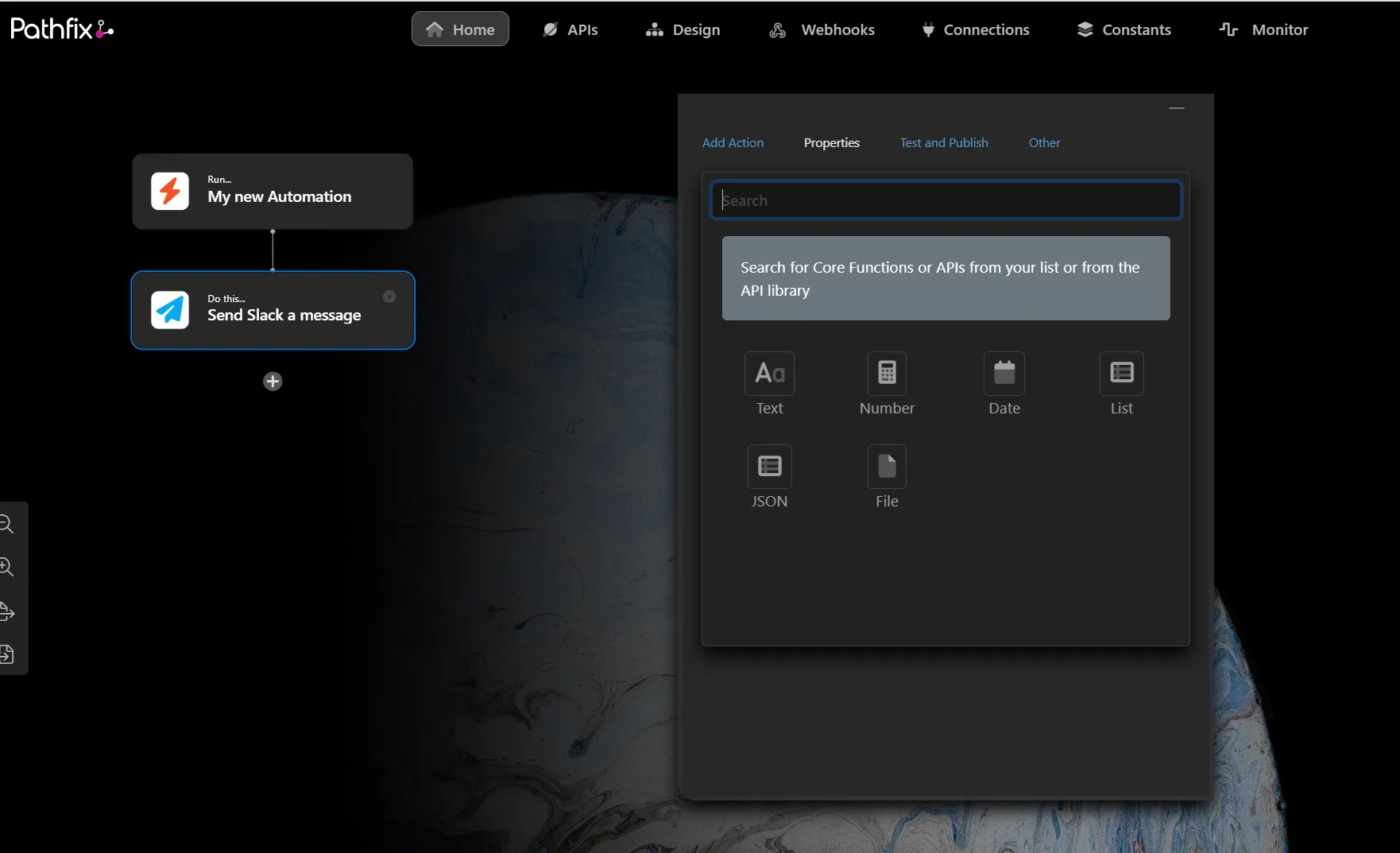Navigate to Connections
The width and height of the screenshot is (1400, 853).
point(976,29)
